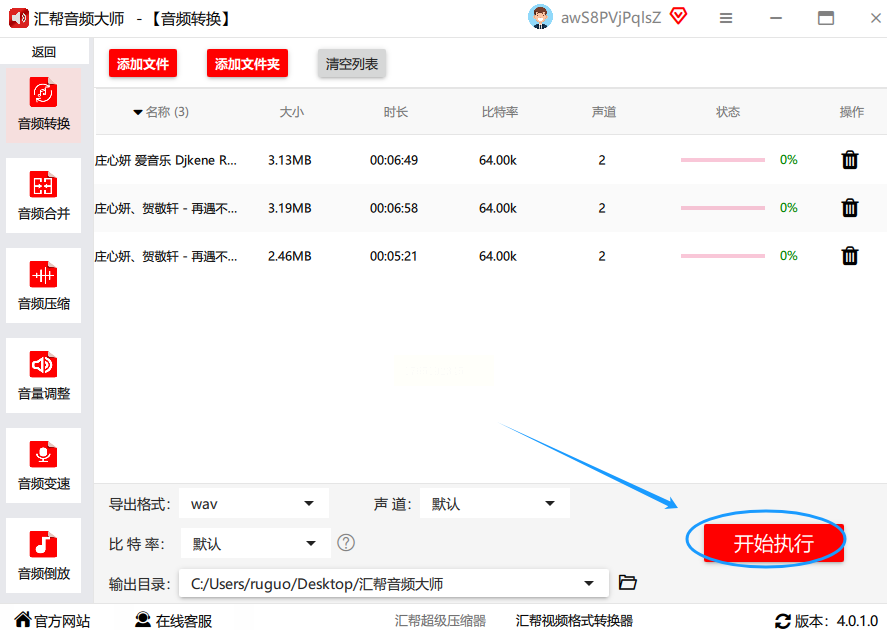The image size is (887, 630).
Task: Open the 音频转换 sidebar tool
Action: (x=44, y=105)
